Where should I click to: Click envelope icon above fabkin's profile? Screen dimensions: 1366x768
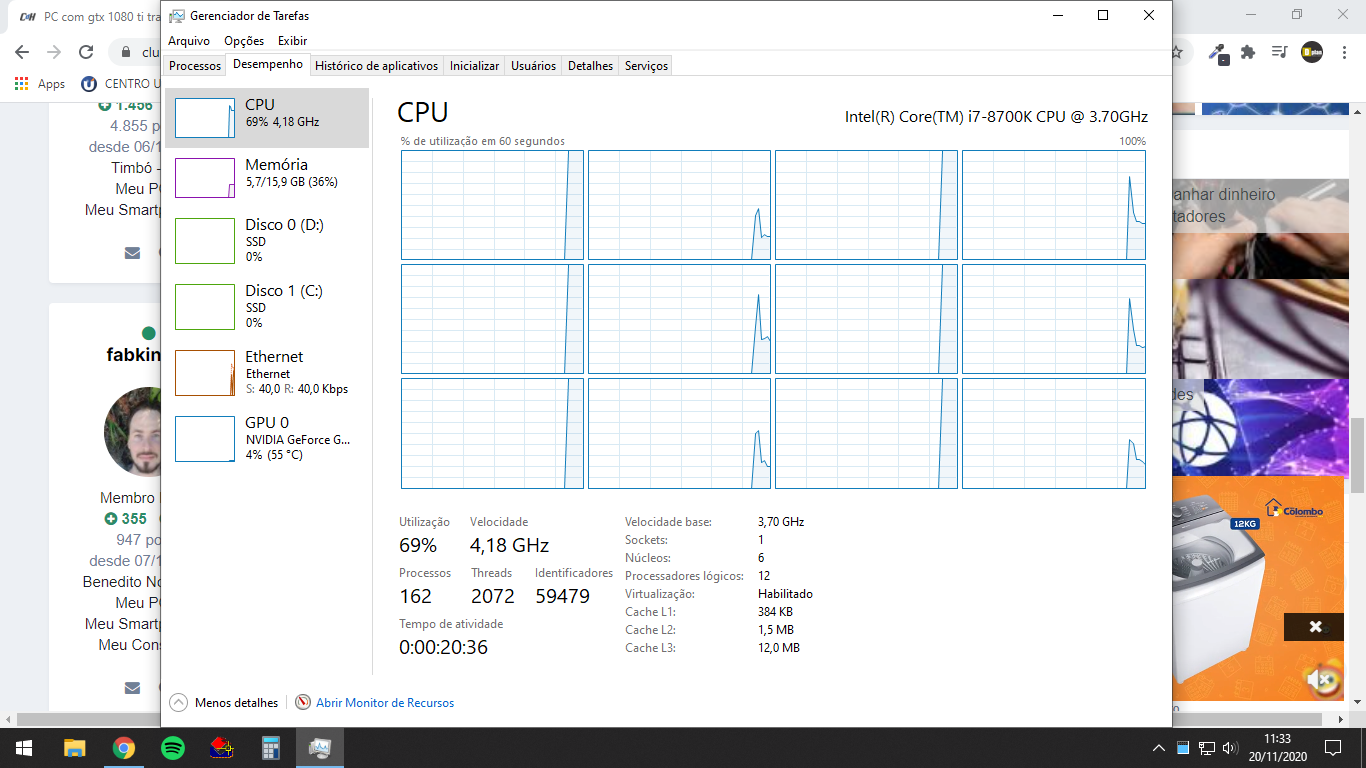133,253
